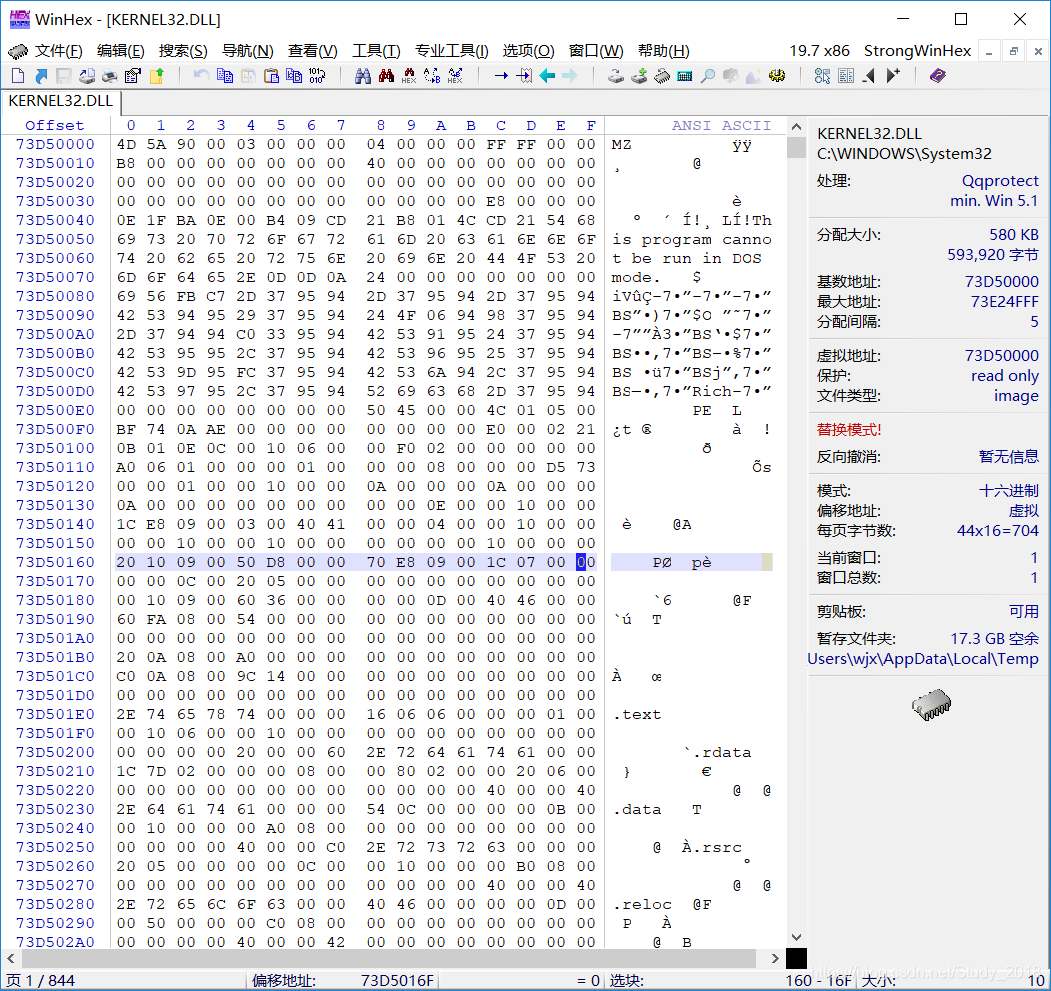Open help with the purple book icon
This screenshot has width=1051, height=991.
938,76
